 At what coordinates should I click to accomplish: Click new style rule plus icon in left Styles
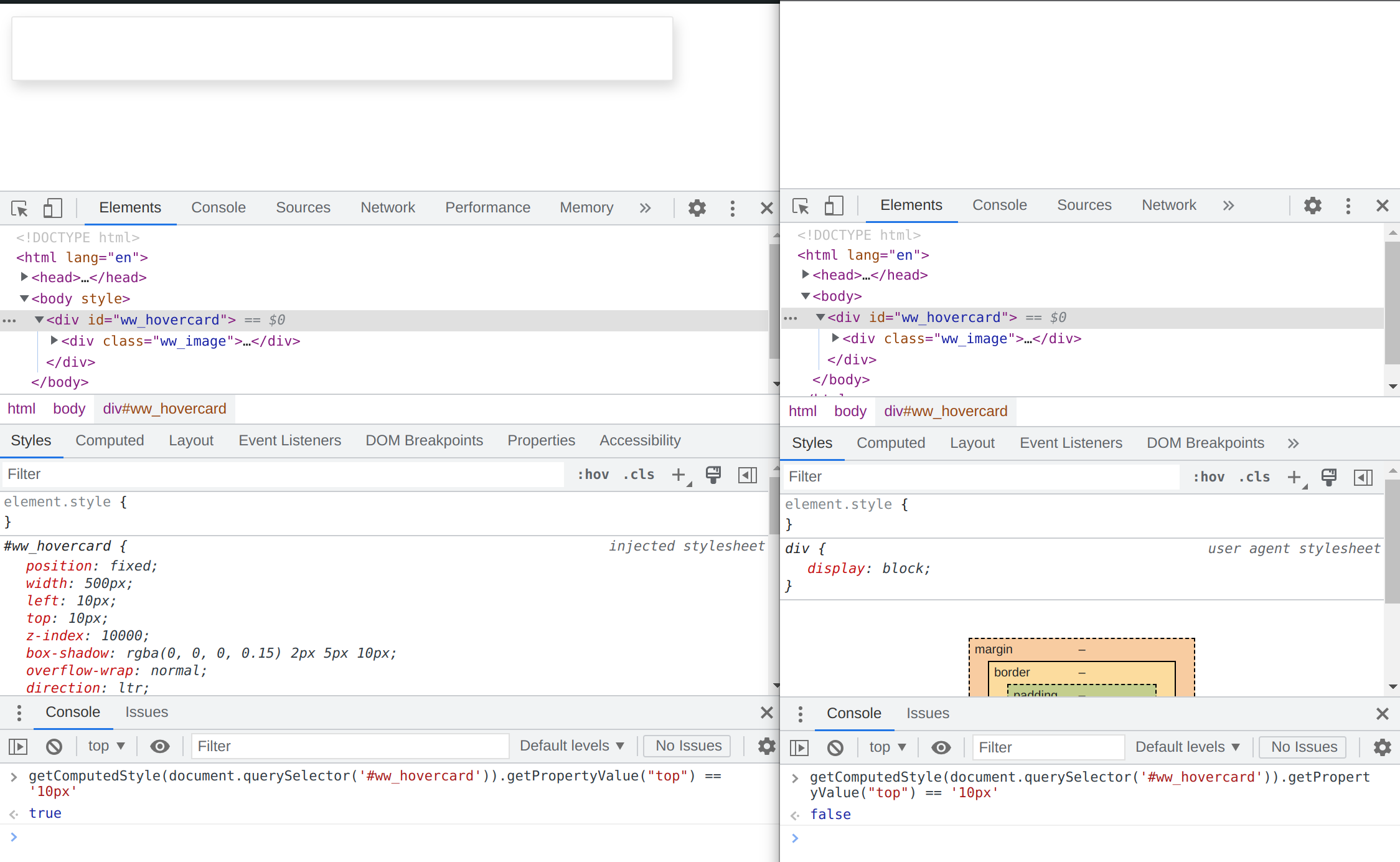tap(679, 475)
